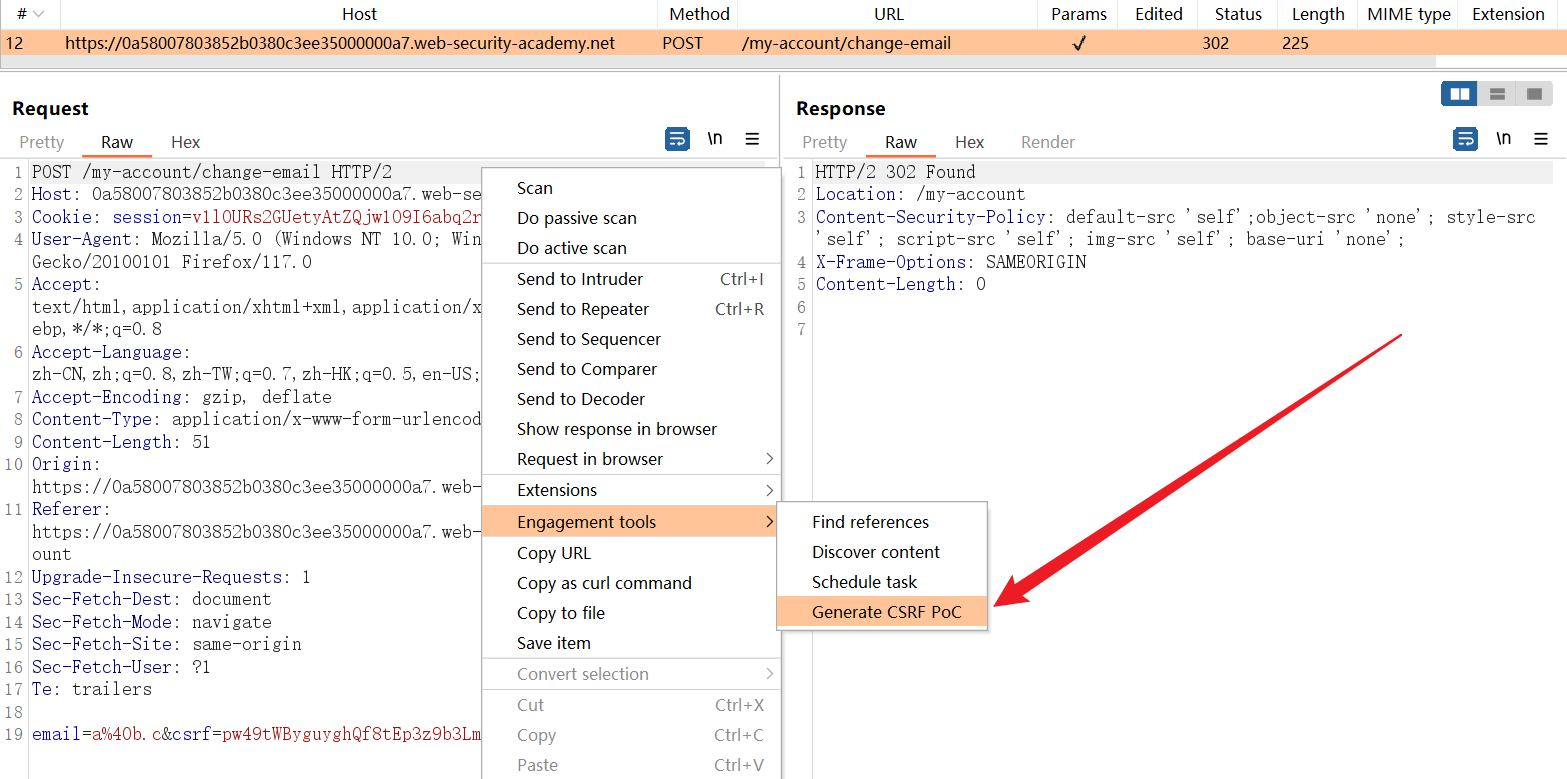Click the \n non-printable characters icon in Response
This screenshot has width=1567, height=779.
pyautogui.click(x=1503, y=139)
